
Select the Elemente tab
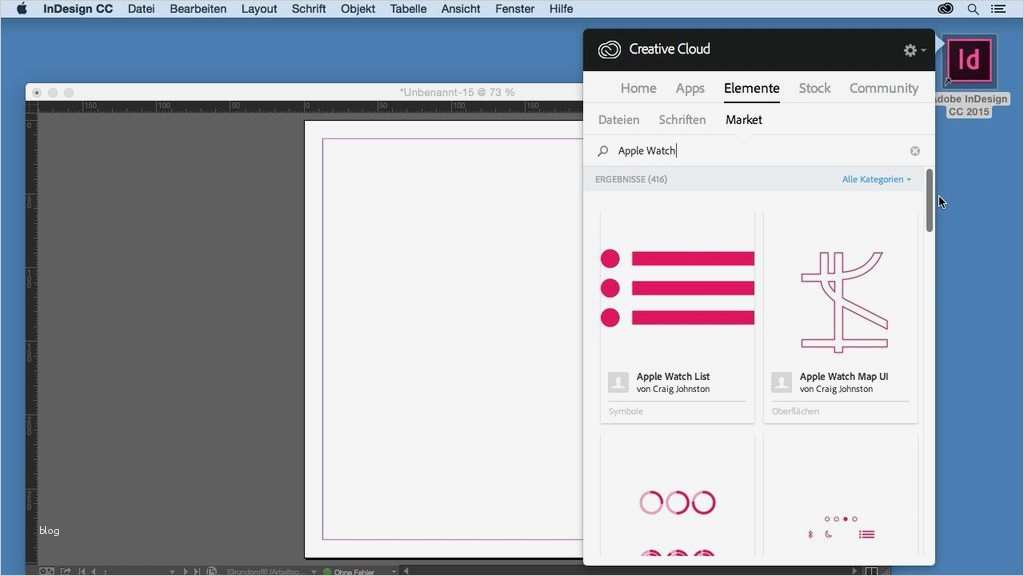pos(752,88)
